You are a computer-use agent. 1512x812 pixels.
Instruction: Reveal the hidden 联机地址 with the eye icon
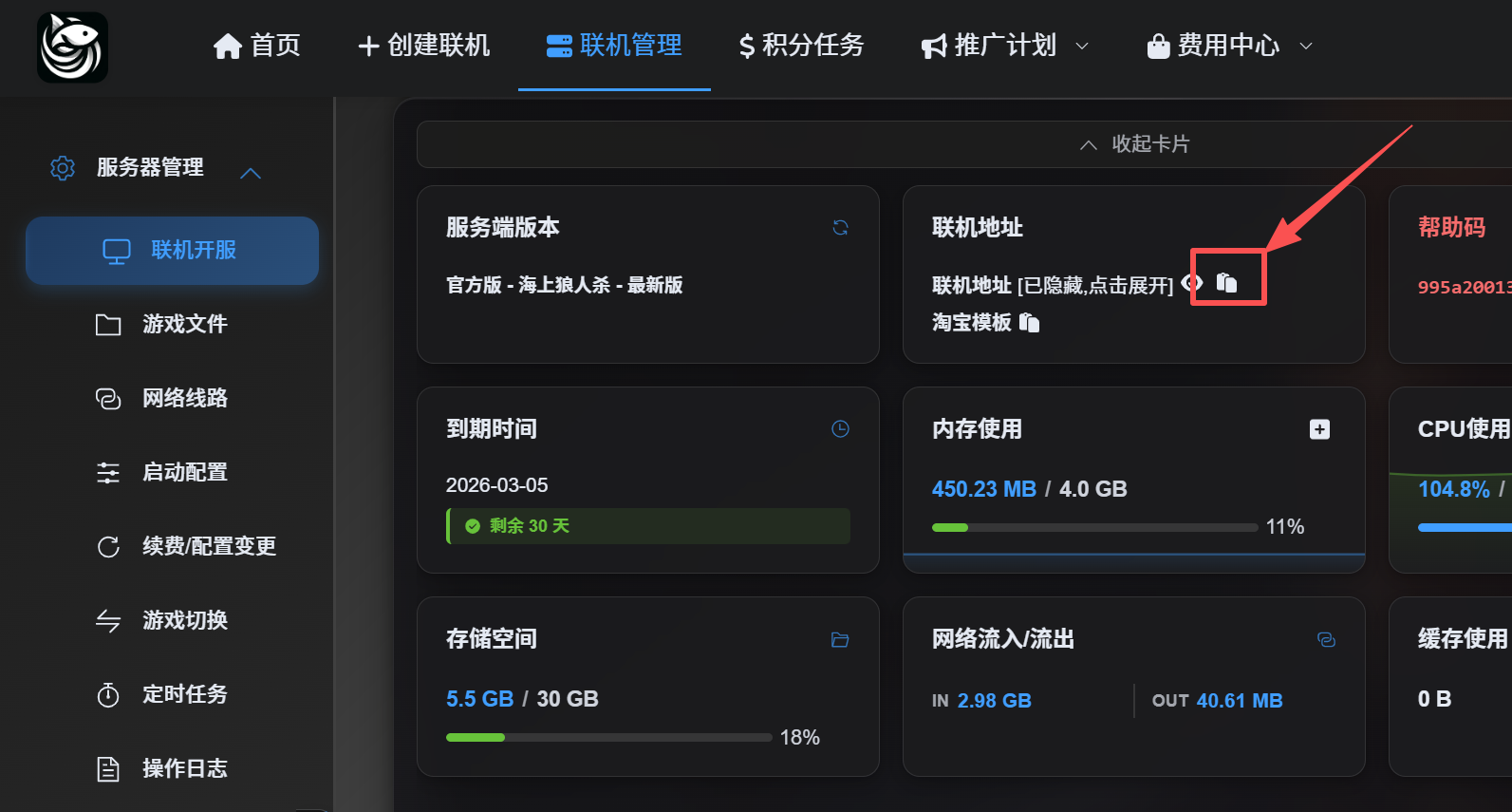click(x=1193, y=283)
